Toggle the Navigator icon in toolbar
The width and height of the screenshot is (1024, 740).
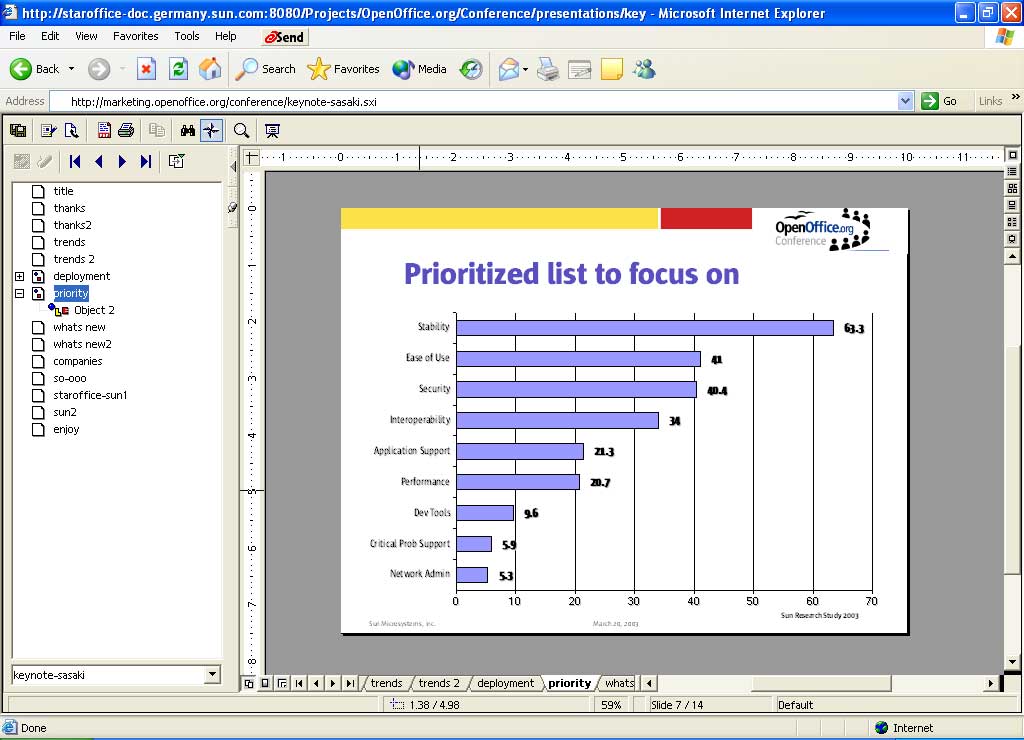211,130
